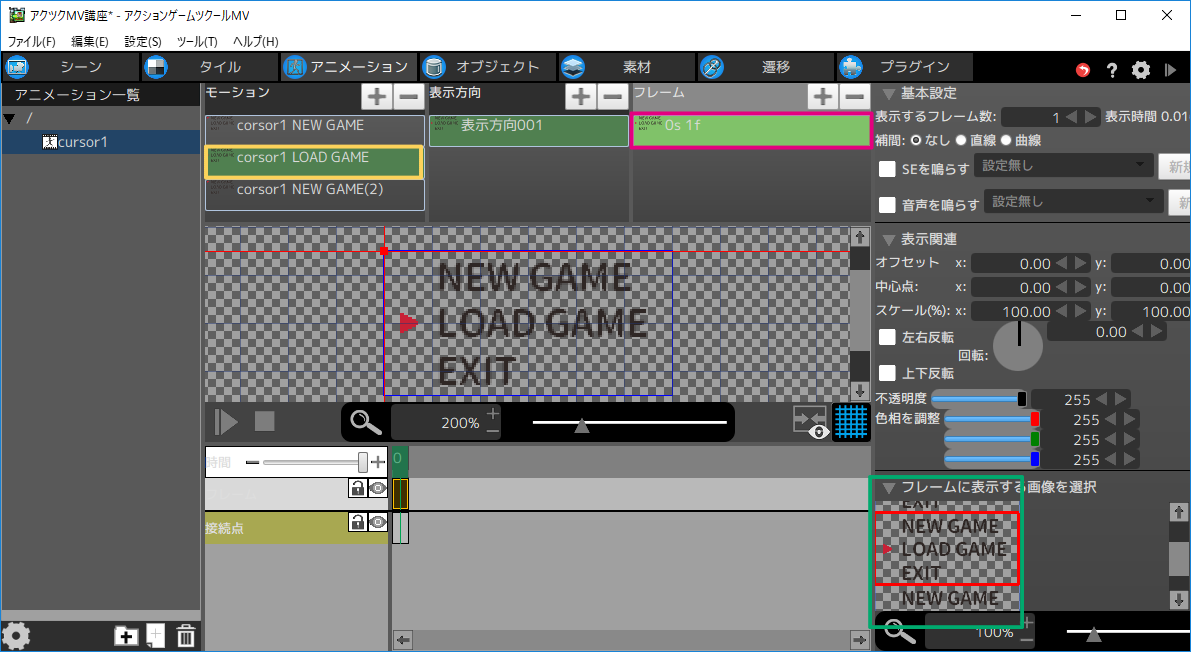Click the plus button to add motion
This screenshot has width=1191, height=652.
tap(376, 96)
